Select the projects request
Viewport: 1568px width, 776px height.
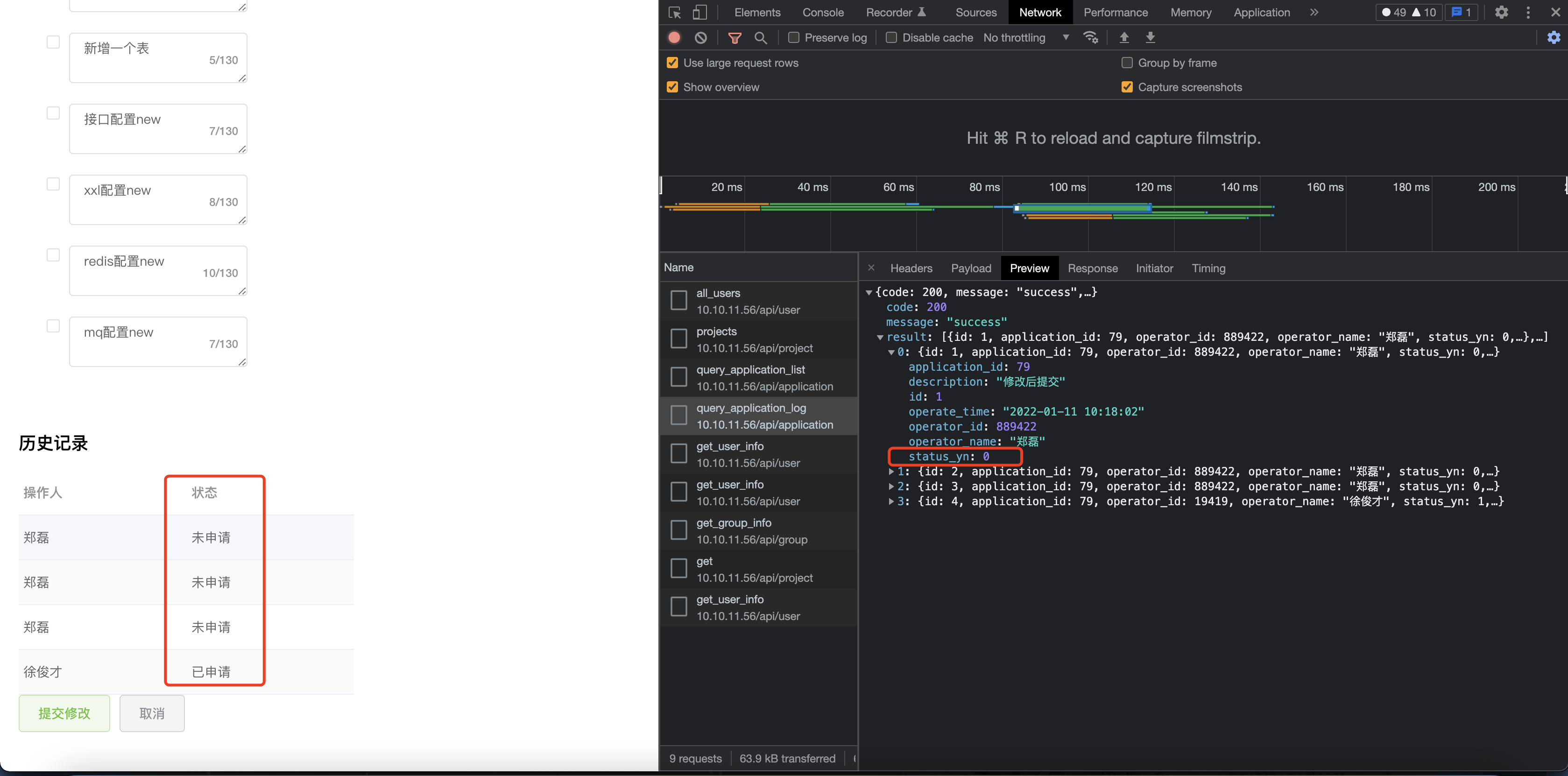(x=758, y=339)
